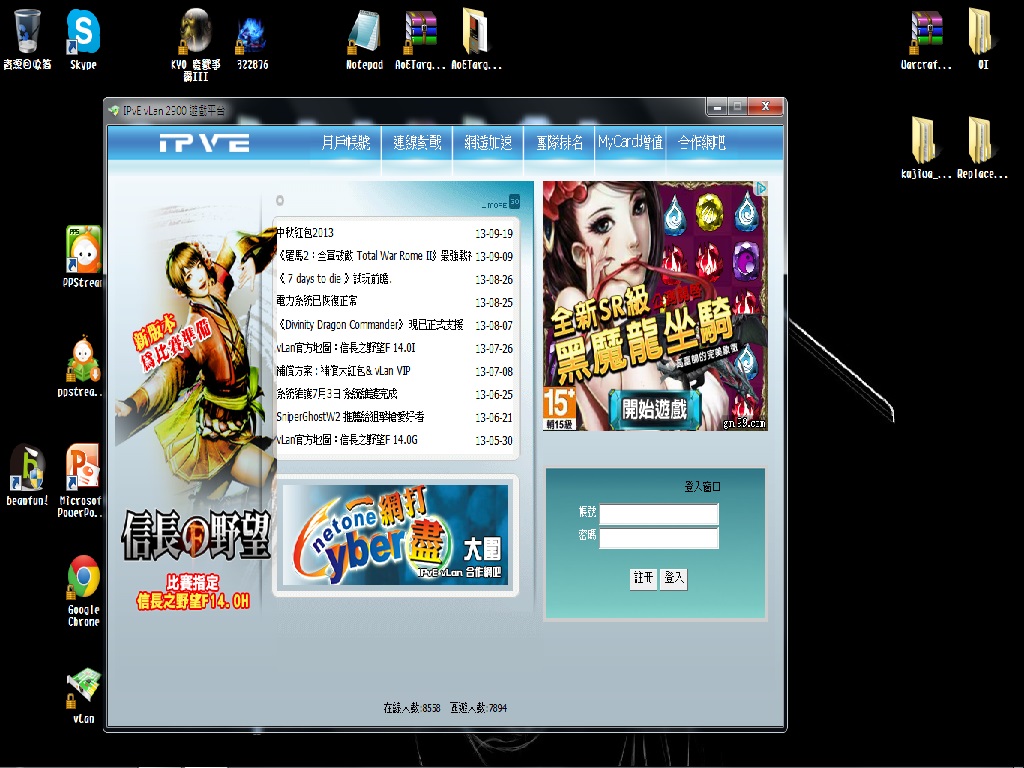Open the kujiua folder icon

(x=925, y=148)
